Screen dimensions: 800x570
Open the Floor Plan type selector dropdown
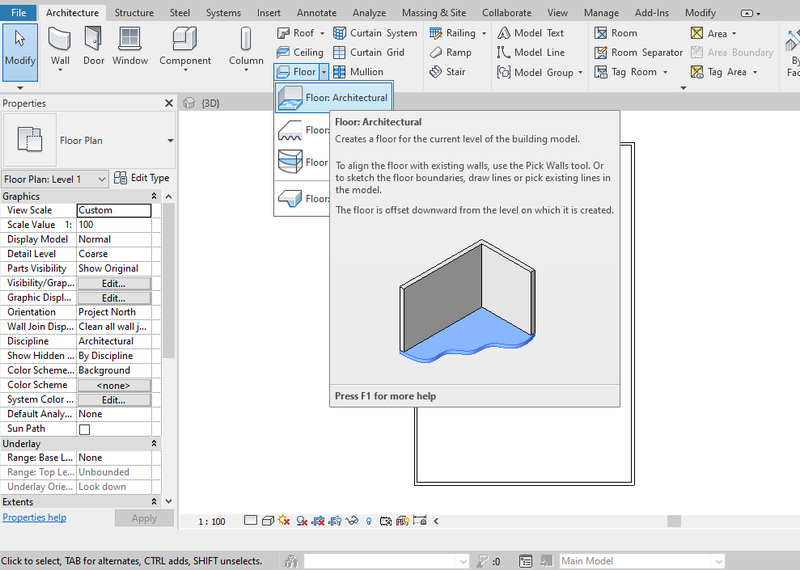[x=170, y=140]
